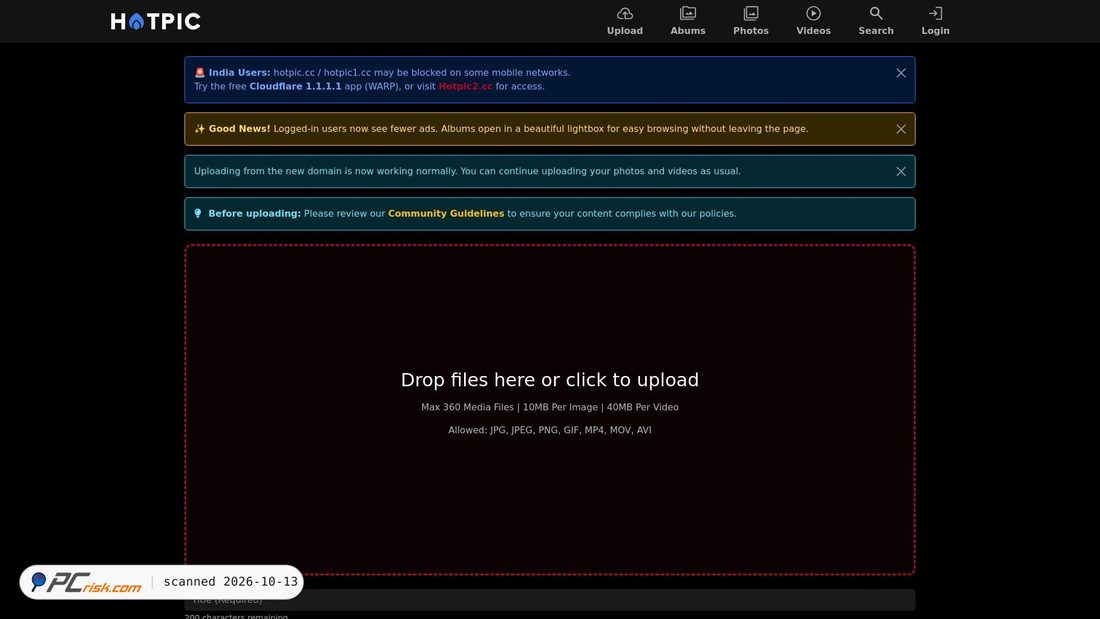Image resolution: width=1100 pixels, height=619 pixels.
Task: Click the siren icon beside India Users
Action: (199, 72)
